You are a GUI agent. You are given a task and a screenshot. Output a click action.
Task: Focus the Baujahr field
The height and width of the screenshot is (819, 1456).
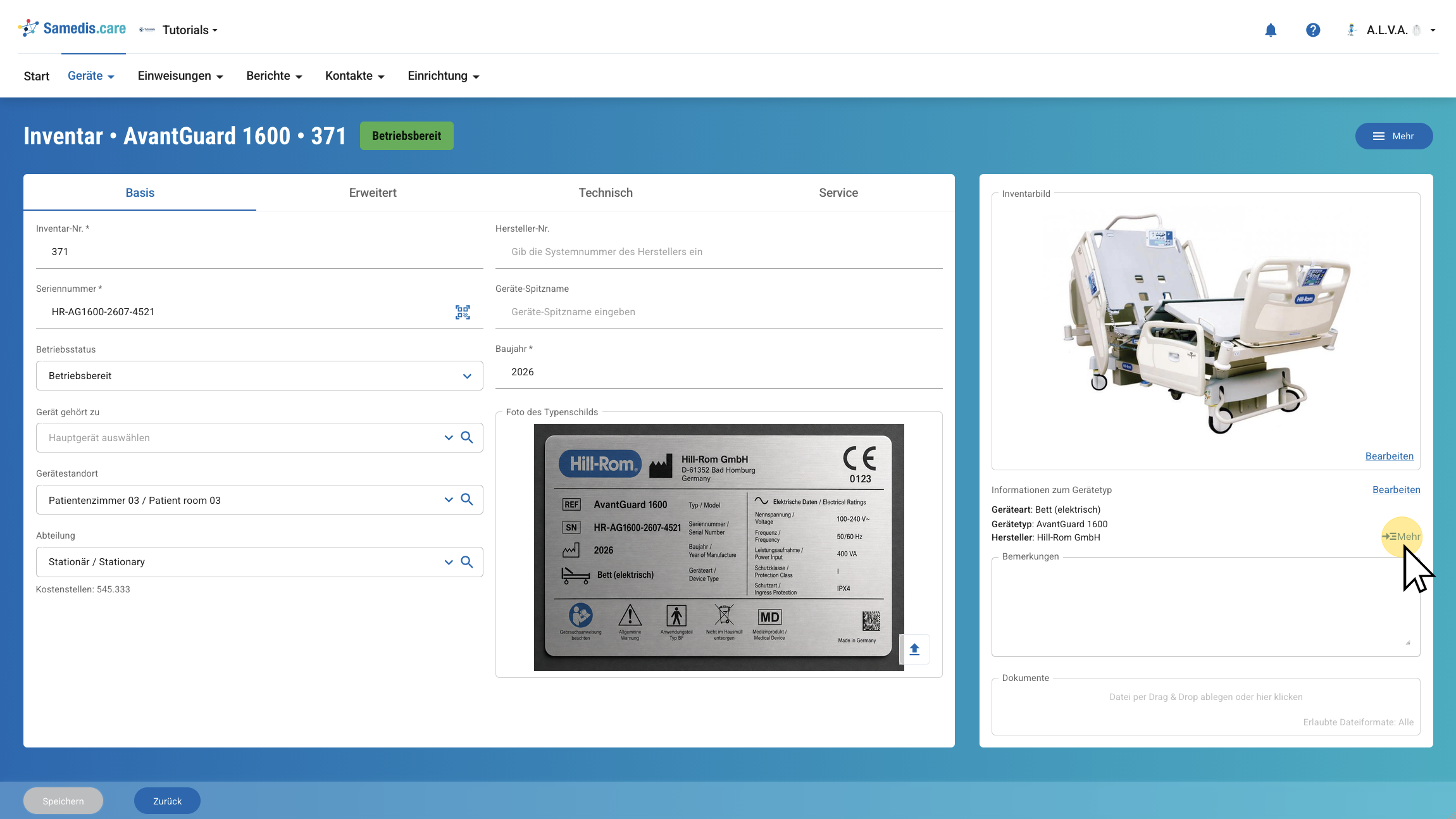(x=719, y=372)
